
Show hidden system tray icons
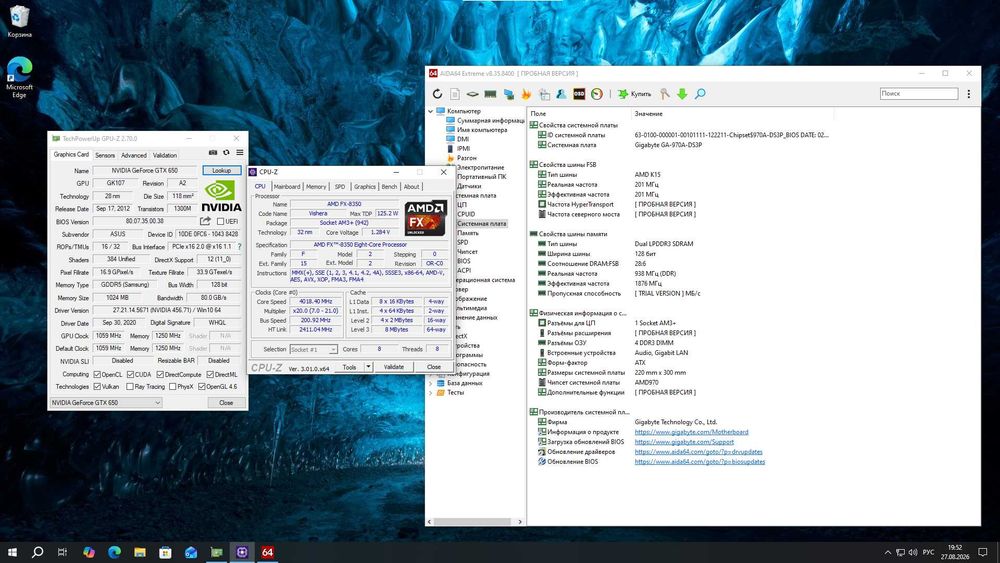(x=887, y=552)
